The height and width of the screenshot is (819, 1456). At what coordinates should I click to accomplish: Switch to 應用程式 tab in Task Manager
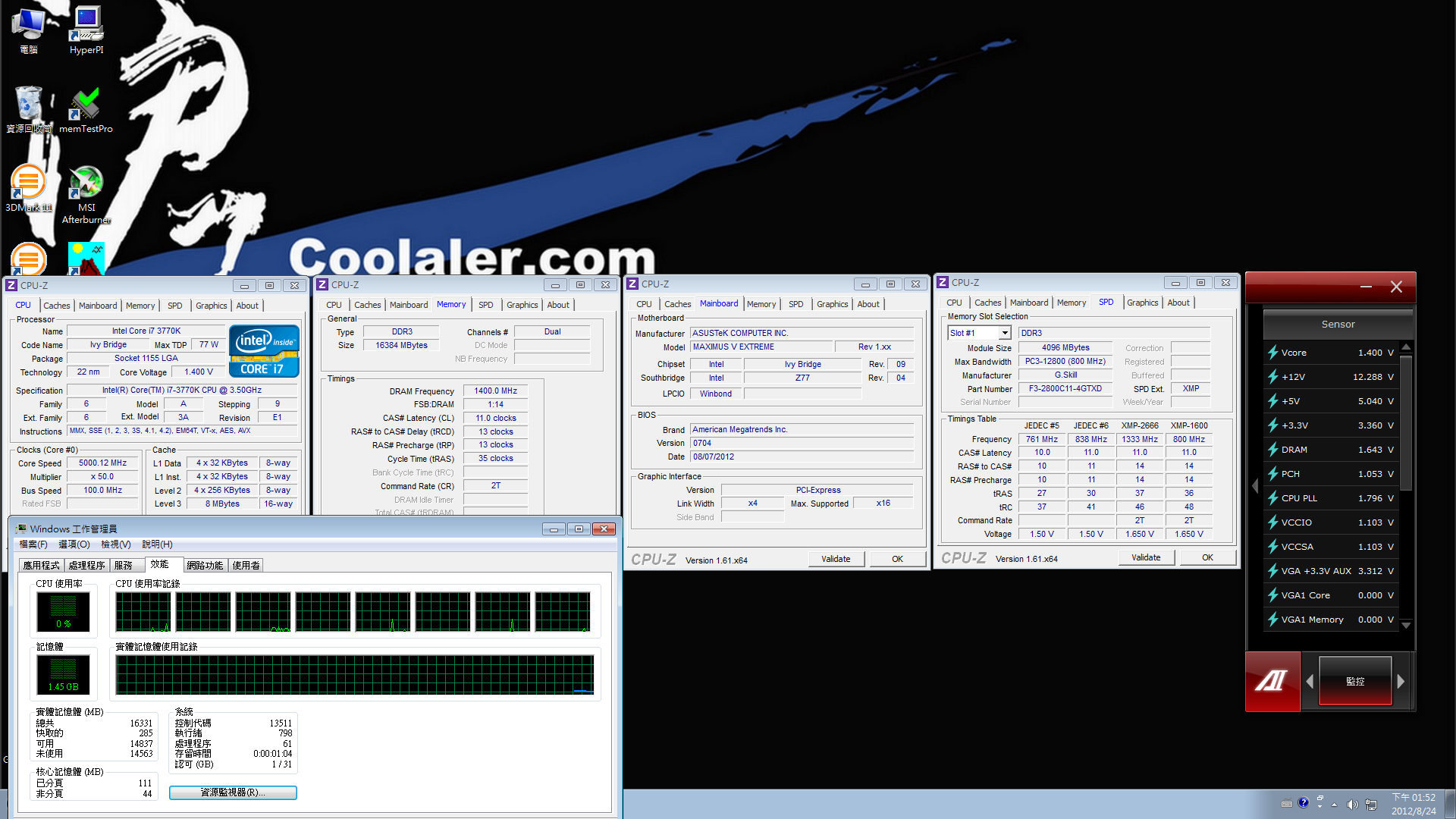pyautogui.click(x=41, y=566)
